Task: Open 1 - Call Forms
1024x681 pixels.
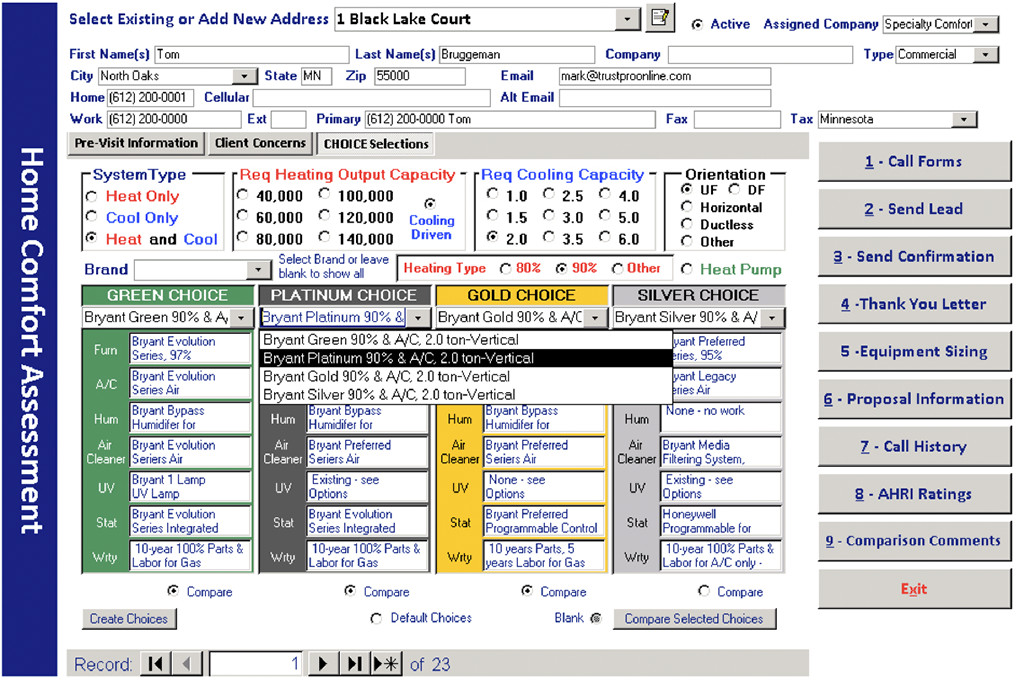Action: [x=914, y=161]
